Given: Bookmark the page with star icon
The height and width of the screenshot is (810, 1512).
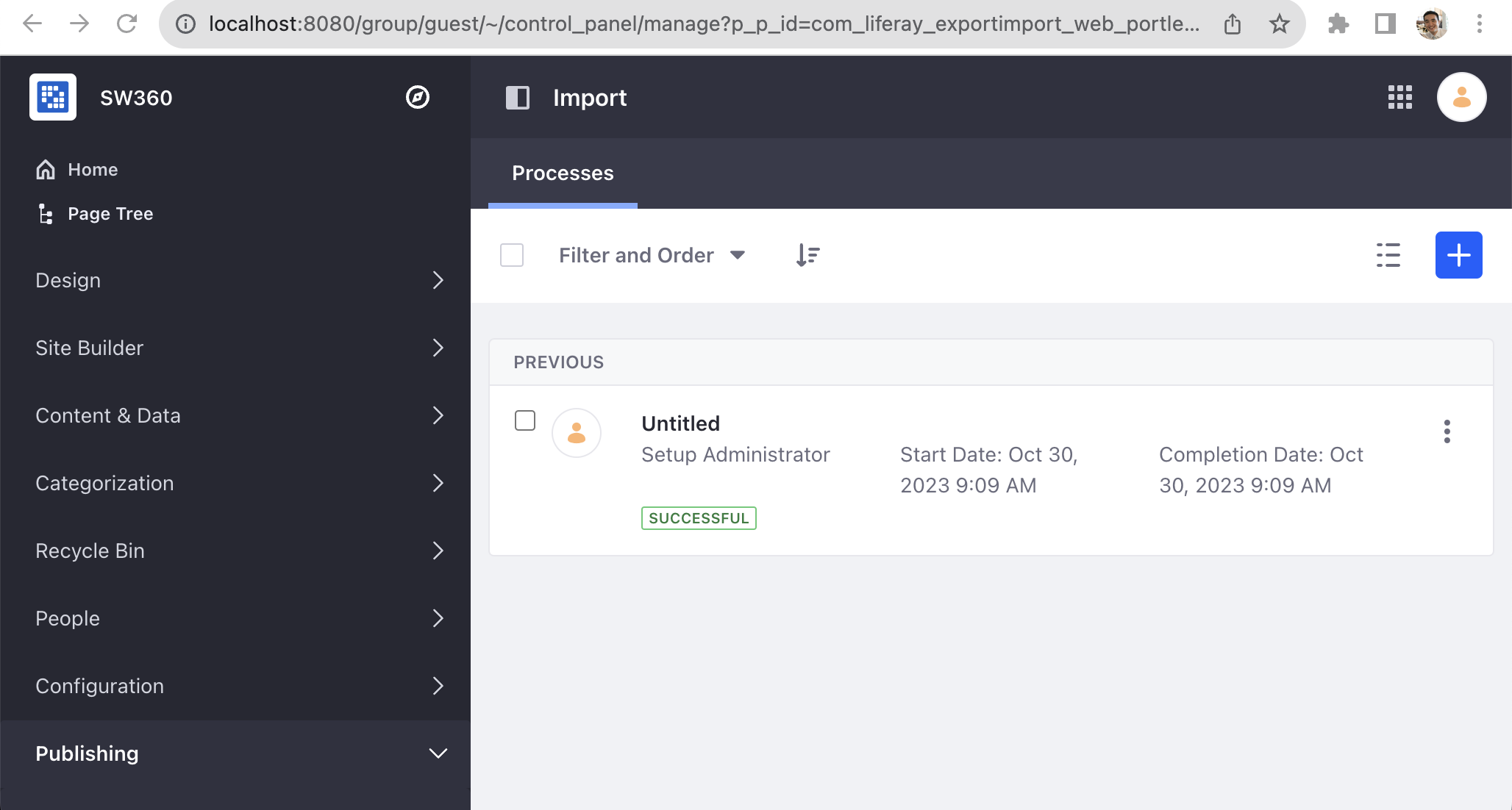Looking at the screenshot, I should (1280, 24).
